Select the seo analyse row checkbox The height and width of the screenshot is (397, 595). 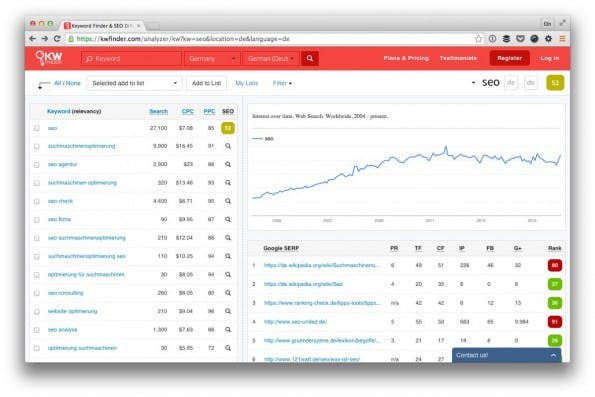click(37, 330)
